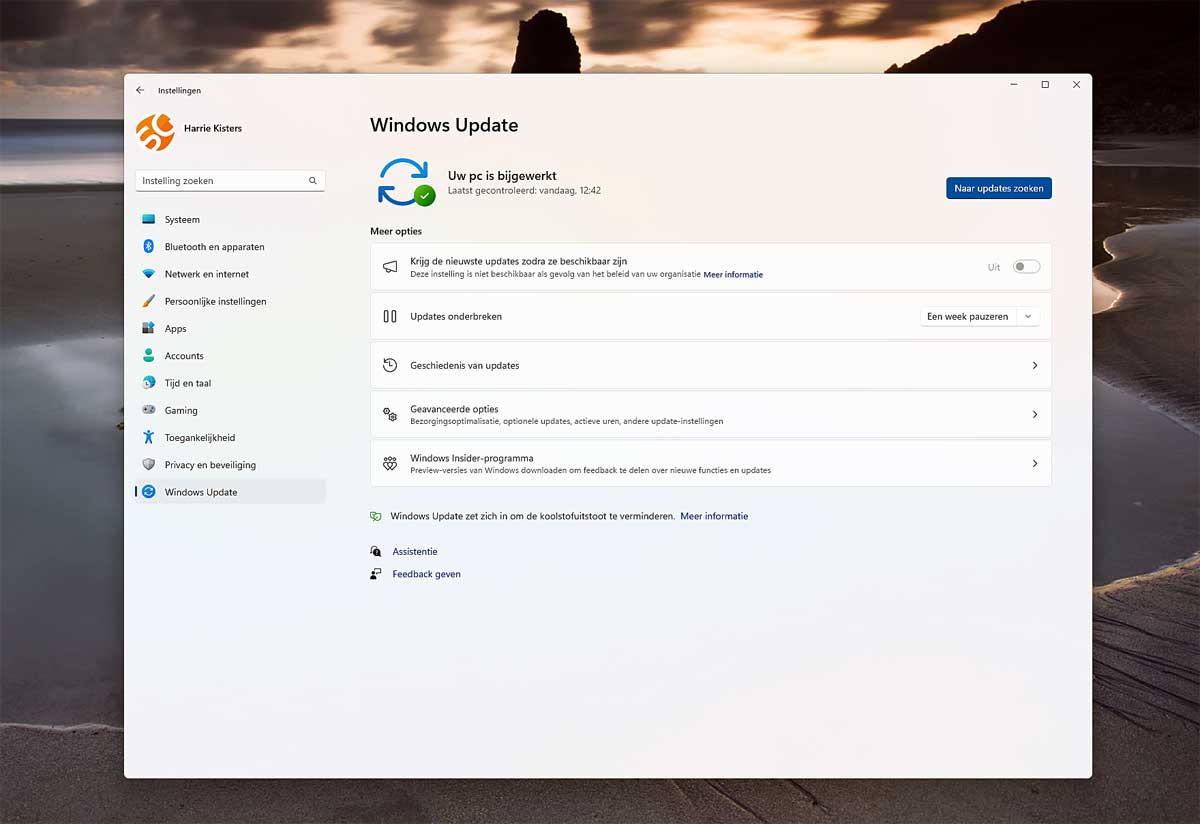
Task: Open the Een week pauzeren dropdown arrow
Action: pos(1028,316)
